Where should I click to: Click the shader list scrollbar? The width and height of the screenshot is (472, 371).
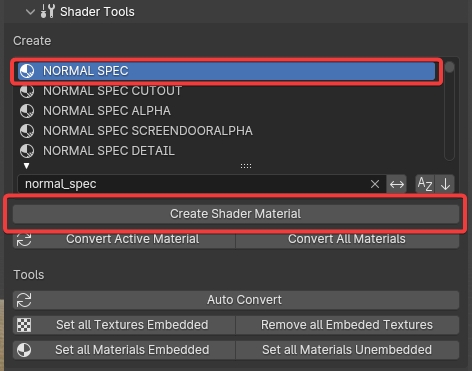click(x=449, y=110)
